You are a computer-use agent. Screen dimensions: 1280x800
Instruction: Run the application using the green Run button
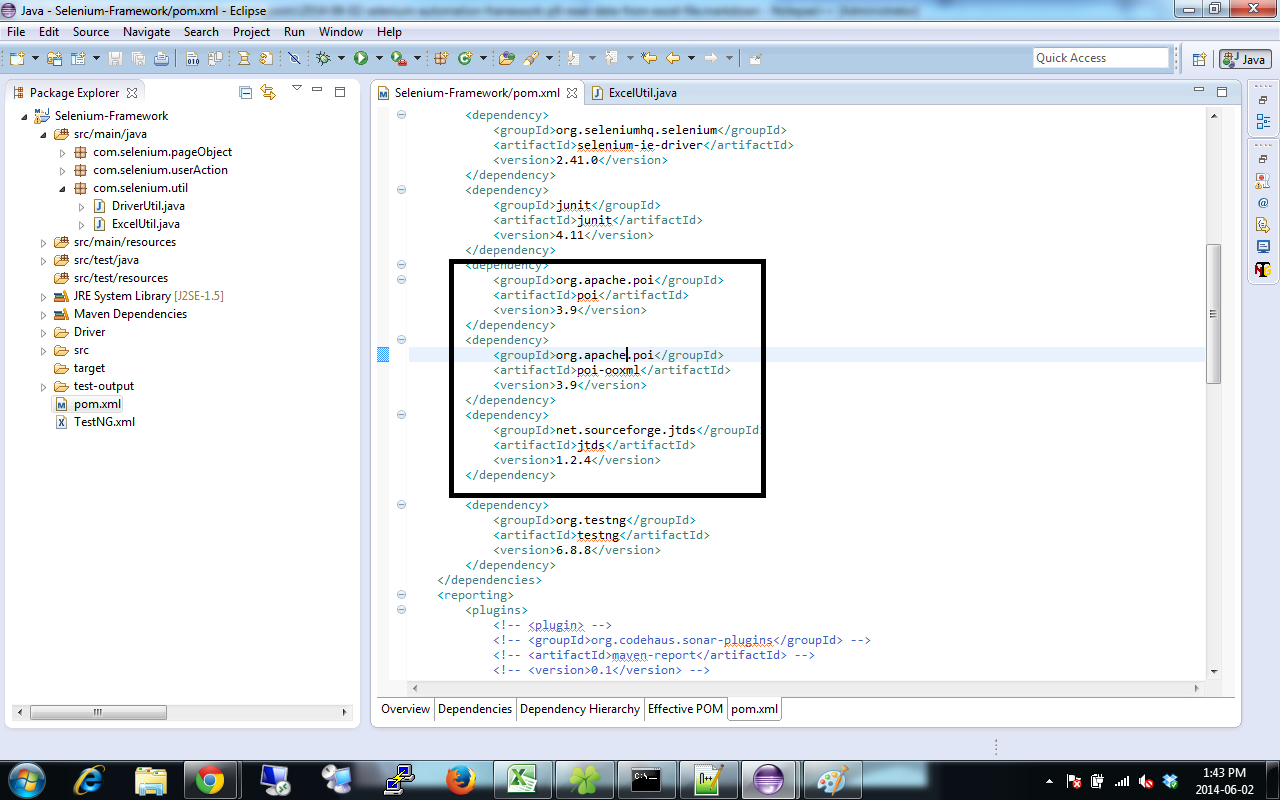[x=361, y=57]
